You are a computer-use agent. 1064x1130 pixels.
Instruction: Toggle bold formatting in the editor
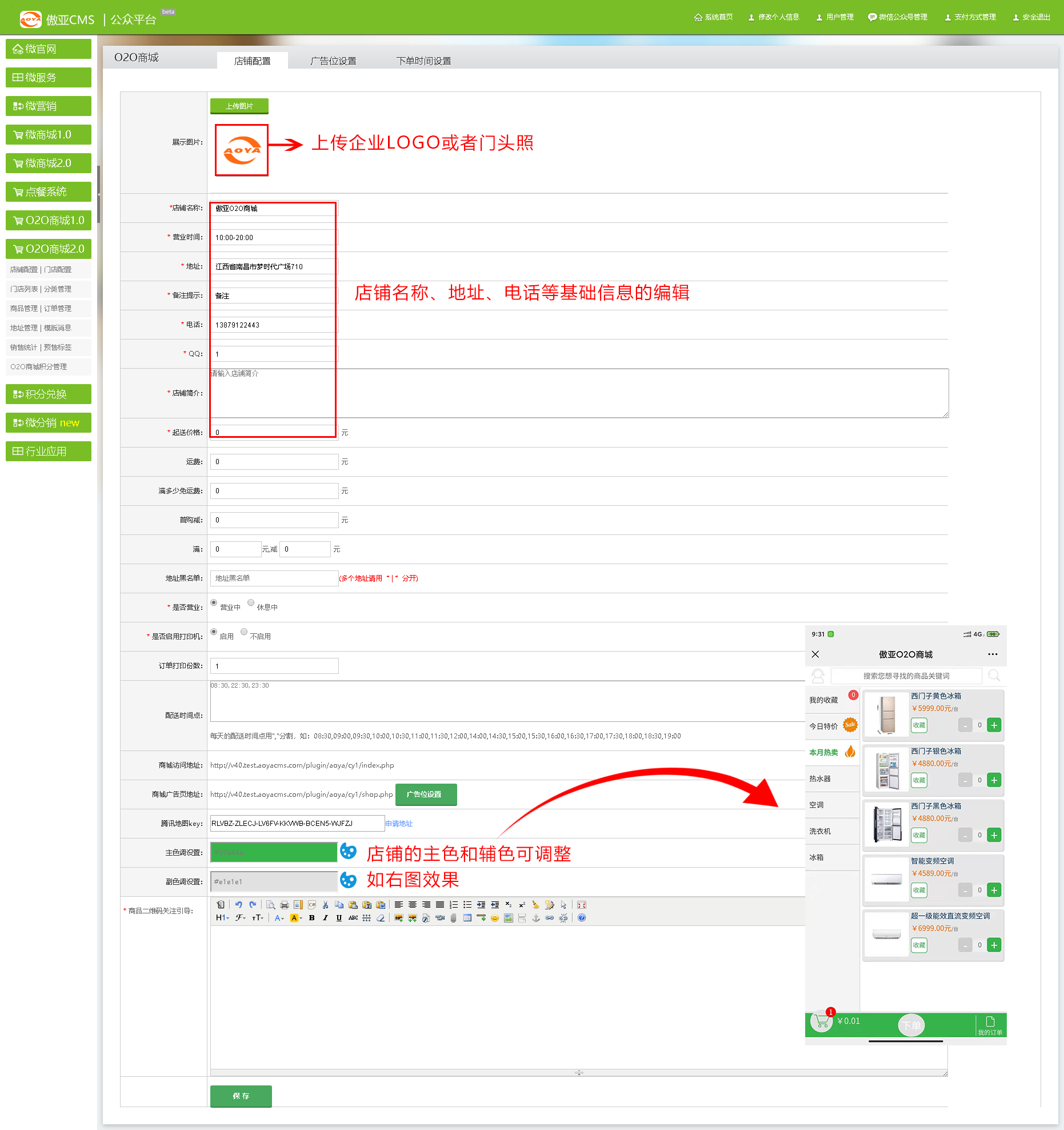[311, 918]
